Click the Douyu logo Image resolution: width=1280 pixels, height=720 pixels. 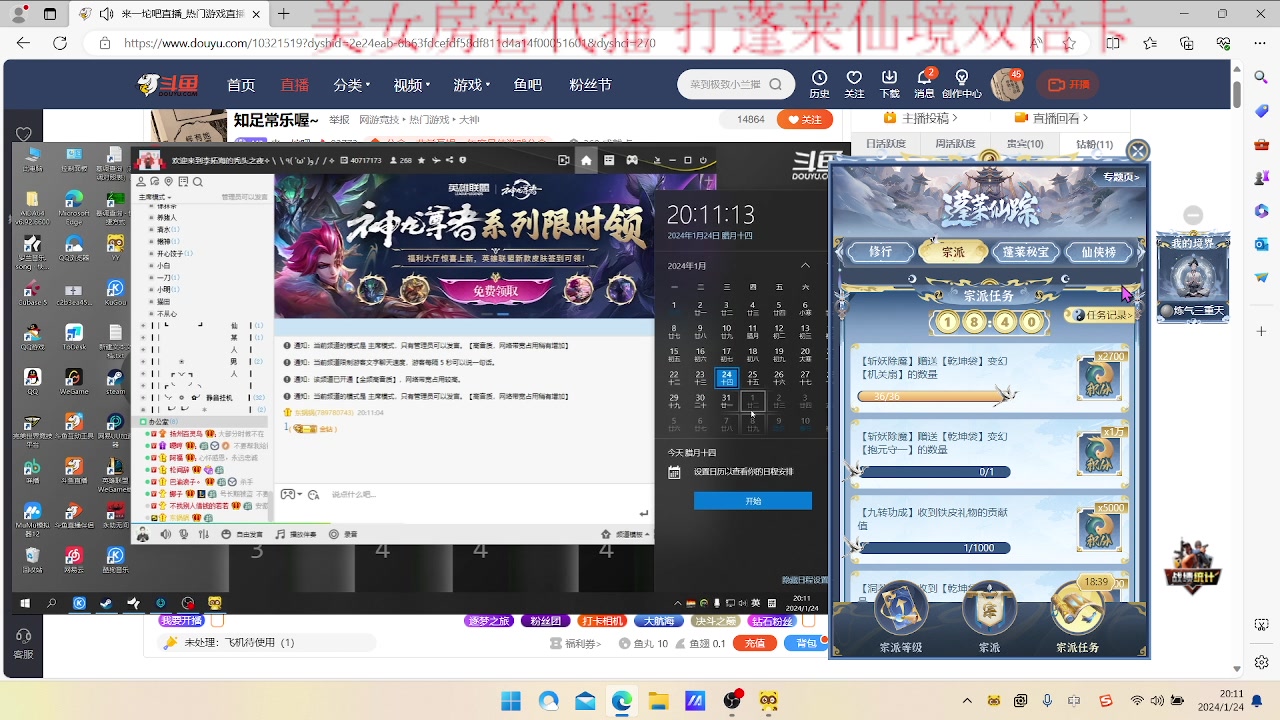[x=167, y=85]
